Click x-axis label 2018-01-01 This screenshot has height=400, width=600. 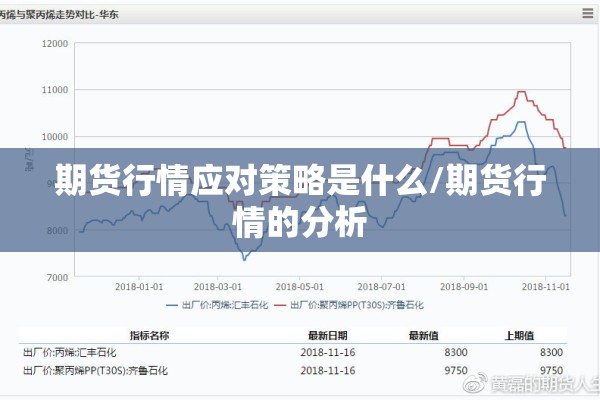tap(139, 287)
